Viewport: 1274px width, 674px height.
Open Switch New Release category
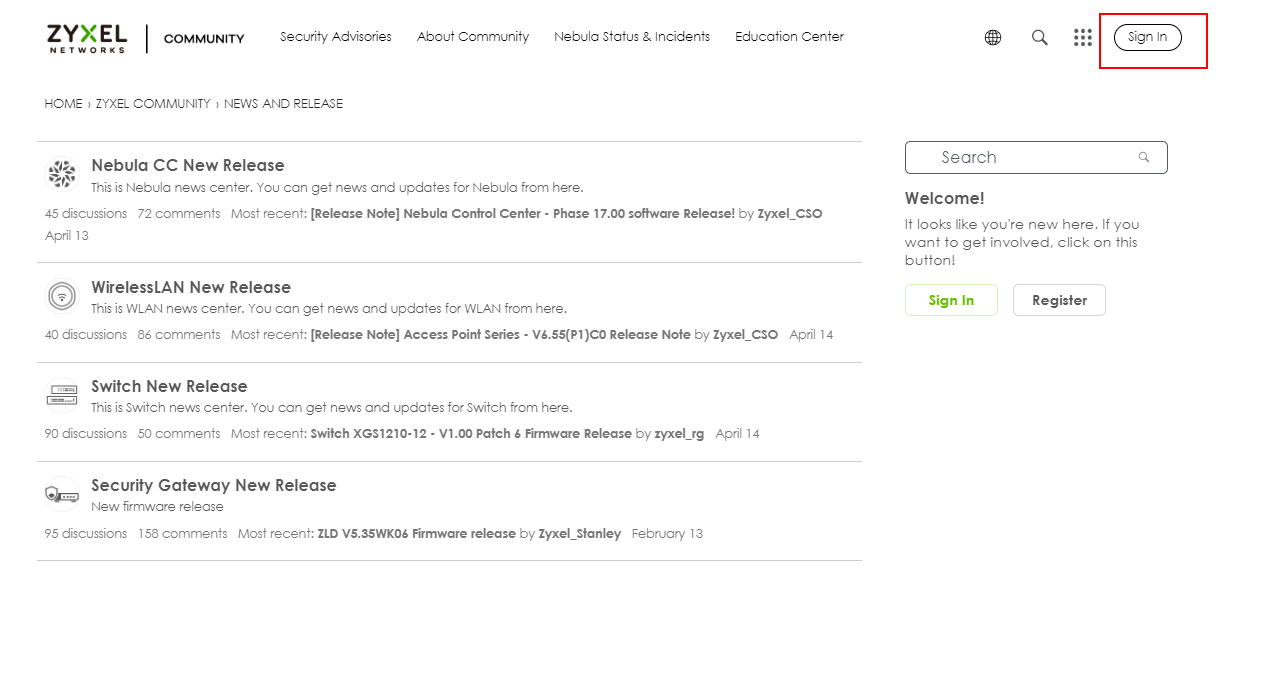click(x=169, y=387)
